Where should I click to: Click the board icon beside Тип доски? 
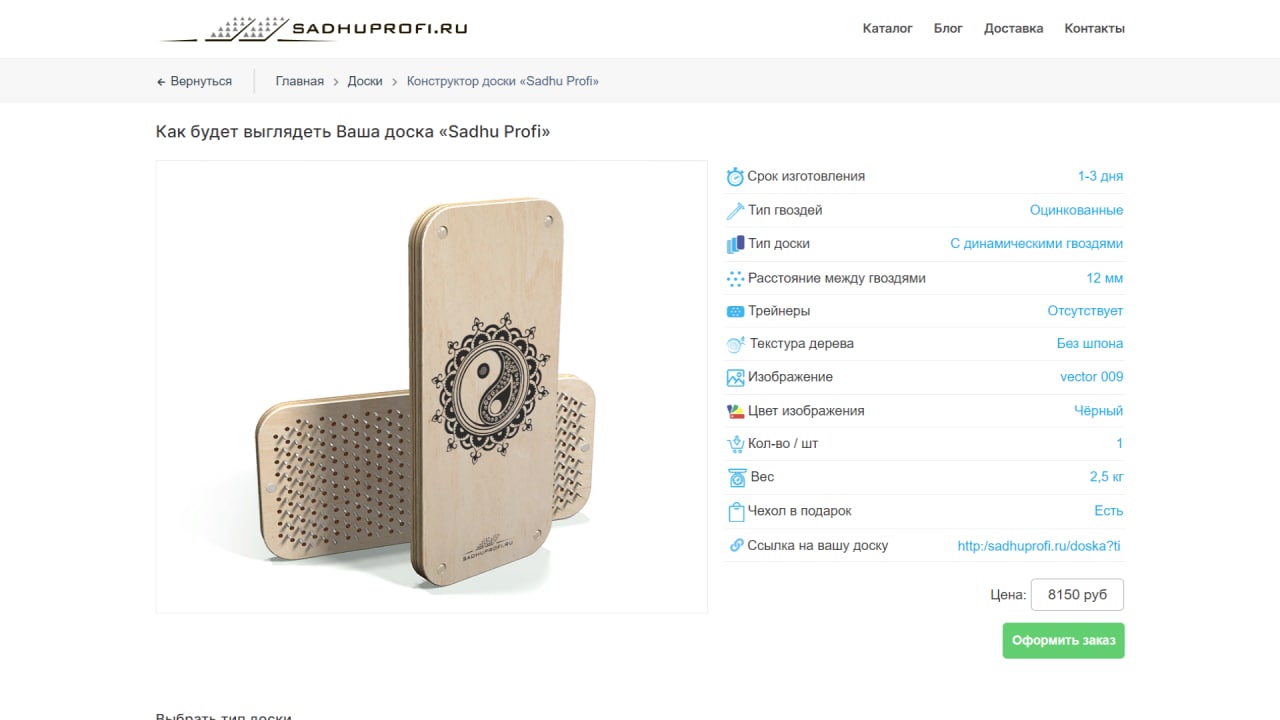(x=735, y=244)
